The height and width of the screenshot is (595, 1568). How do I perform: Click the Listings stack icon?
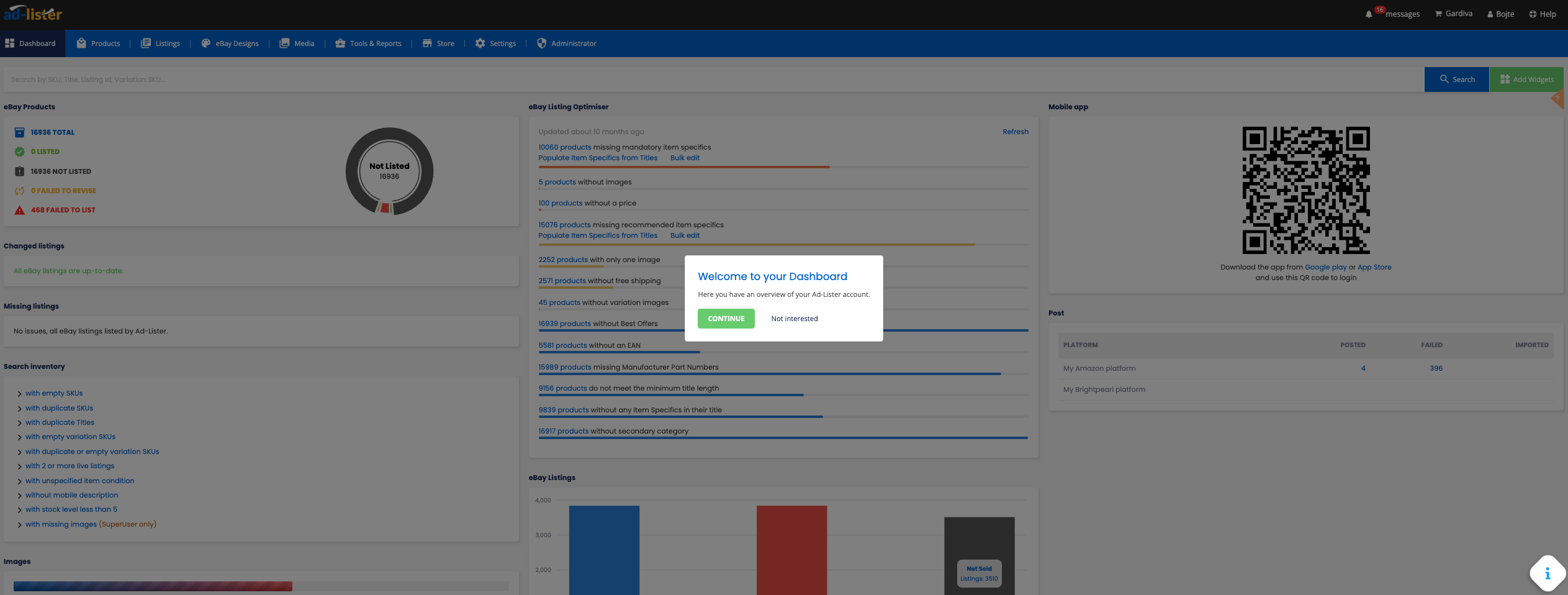point(146,43)
